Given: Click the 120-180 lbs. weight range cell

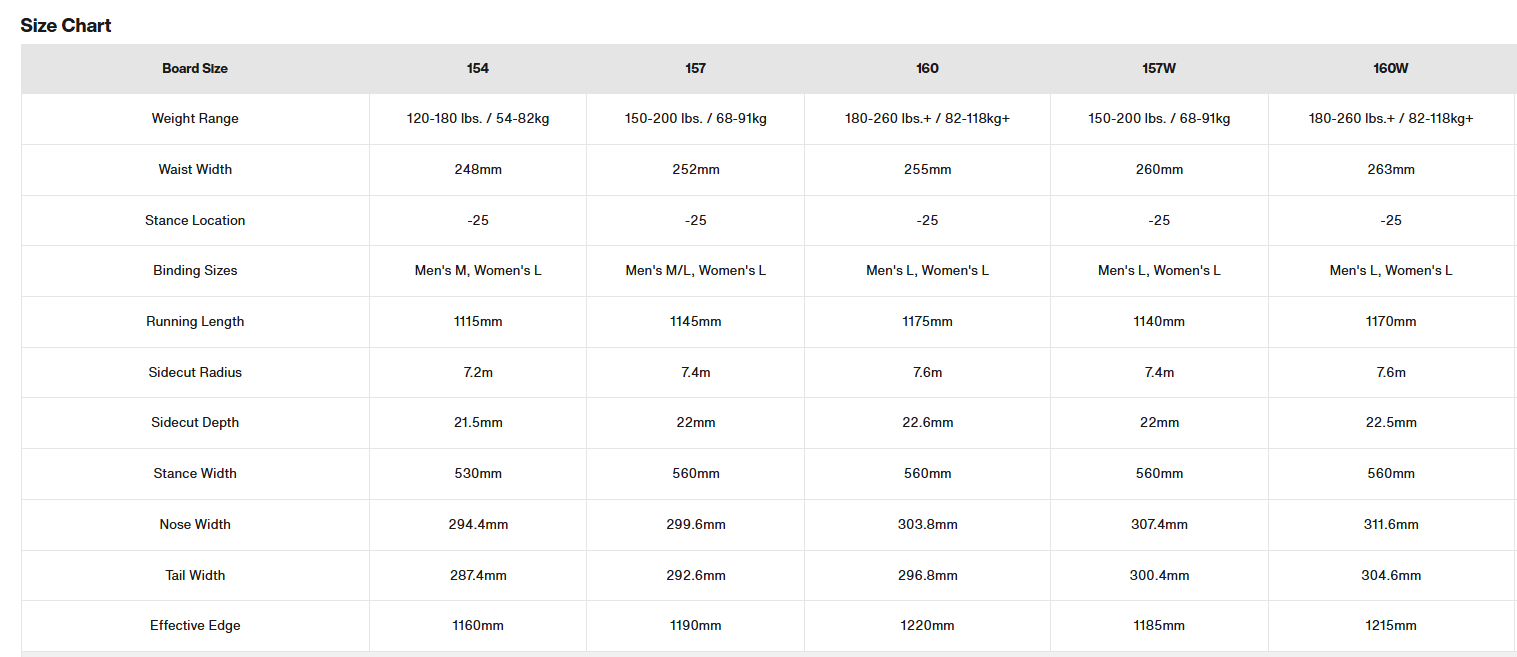Looking at the screenshot, I should (478, 118).
